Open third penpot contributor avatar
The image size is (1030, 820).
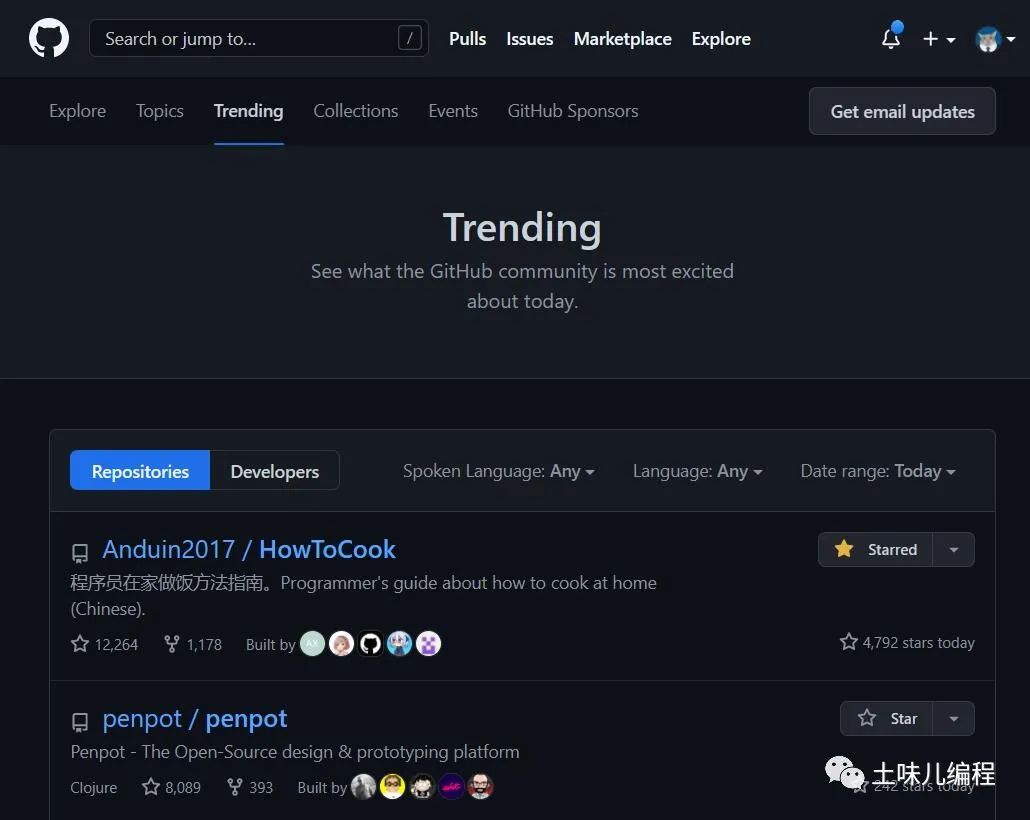coord(422,786)
